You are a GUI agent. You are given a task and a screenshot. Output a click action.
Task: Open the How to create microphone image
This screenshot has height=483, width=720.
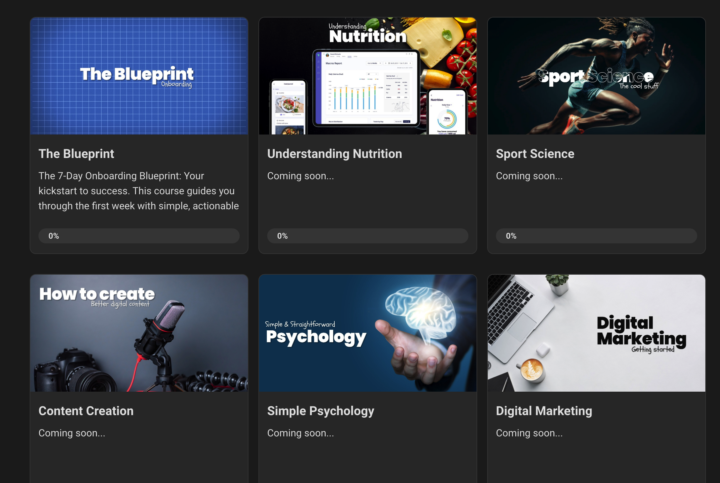[139, 333]
